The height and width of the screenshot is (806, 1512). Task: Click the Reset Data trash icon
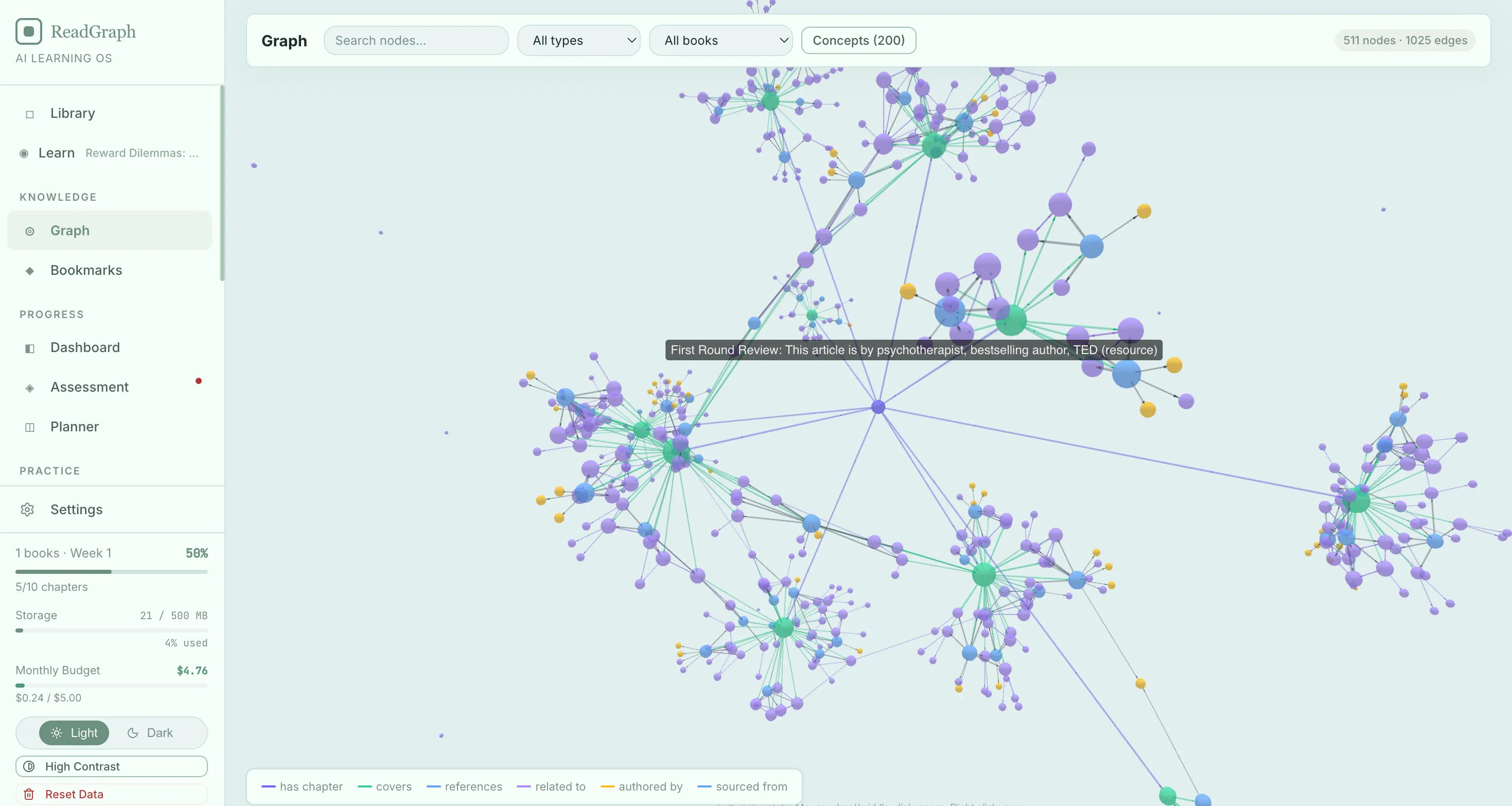(x=29, y=794)
